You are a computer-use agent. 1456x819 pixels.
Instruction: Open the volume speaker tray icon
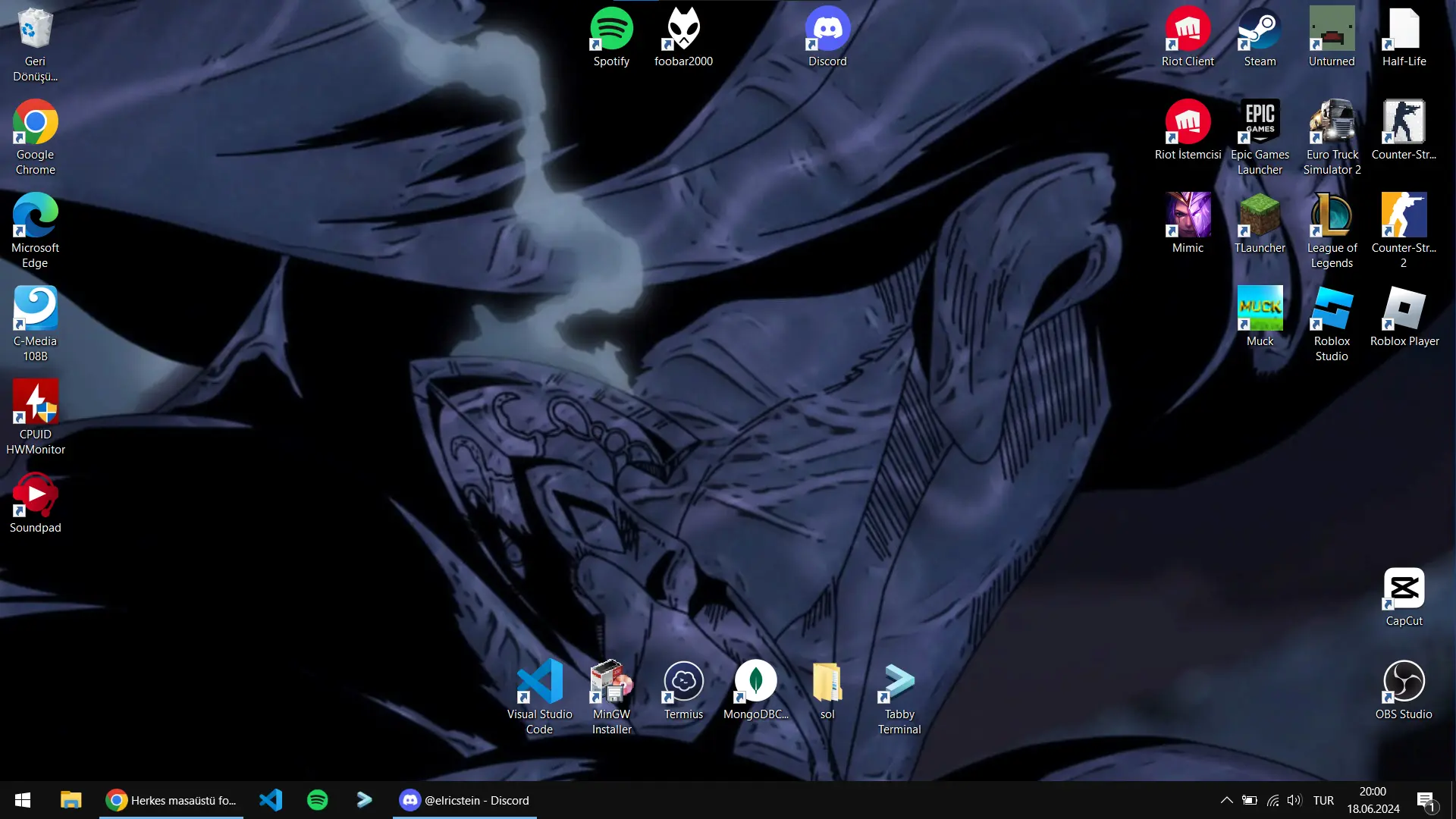(x=1294, y=800)
